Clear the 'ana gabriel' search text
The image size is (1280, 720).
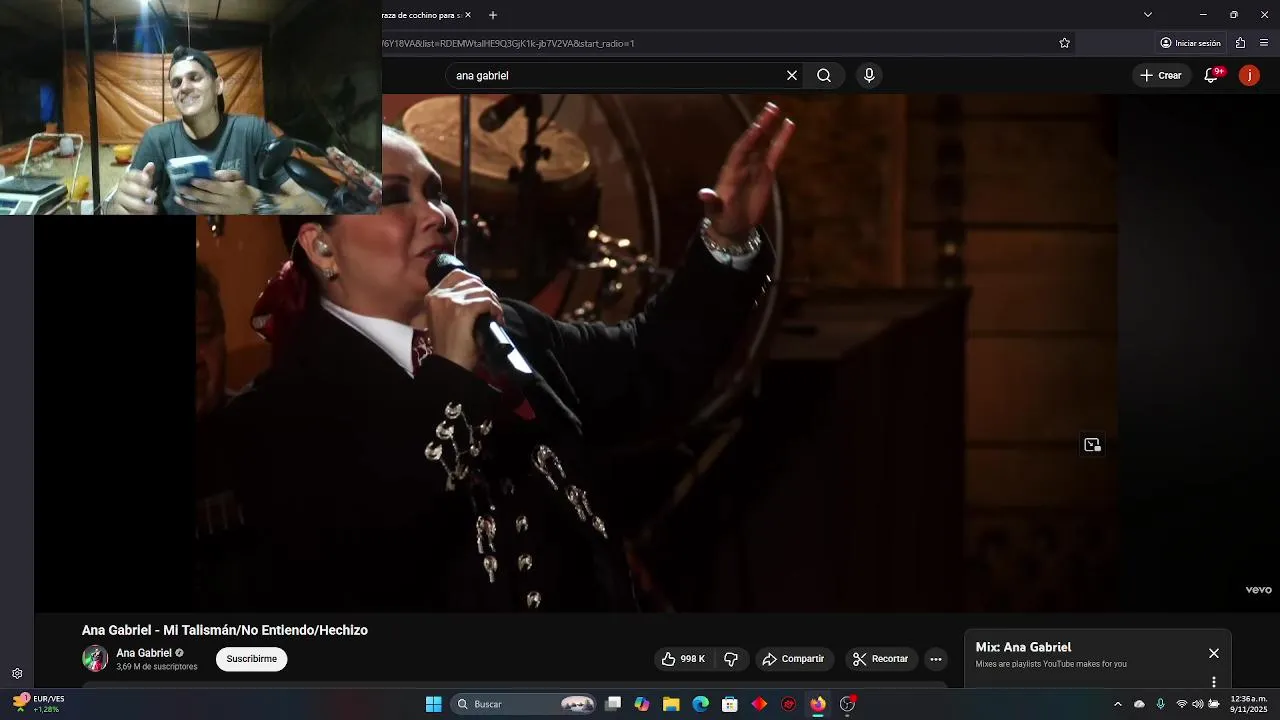(x=792, y=75)
